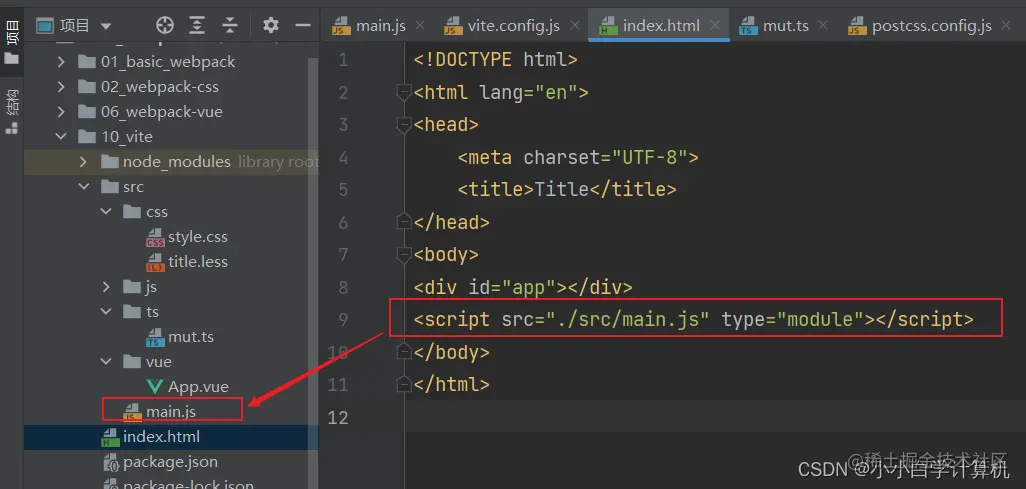Viewport: 1026px width, 489px height.
Task: Open title.less in project tree
Action: pos(198,262)
